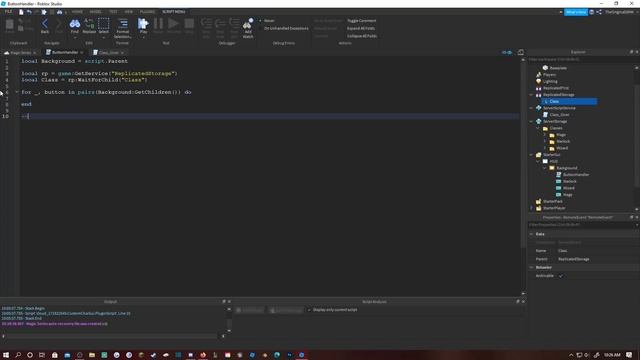Open the FILE menu
The width and height of the screenshot is (640, 360).
click(8, 12)
